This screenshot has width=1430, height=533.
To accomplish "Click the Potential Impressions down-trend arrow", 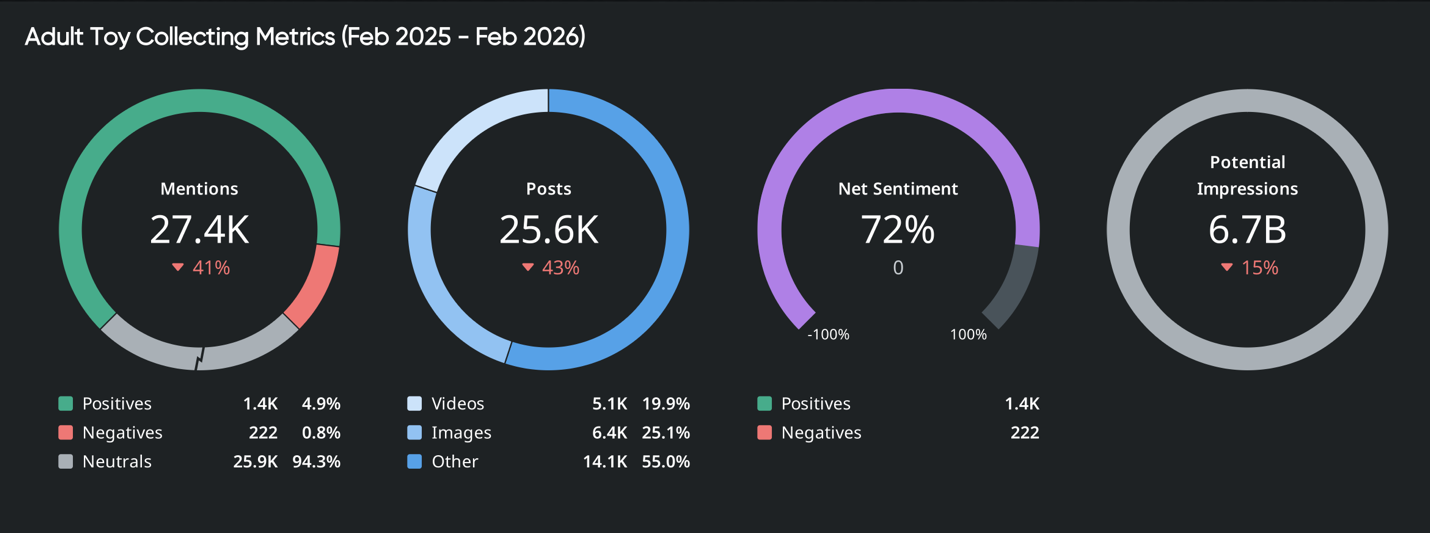I will click(x=1227, y=268).
